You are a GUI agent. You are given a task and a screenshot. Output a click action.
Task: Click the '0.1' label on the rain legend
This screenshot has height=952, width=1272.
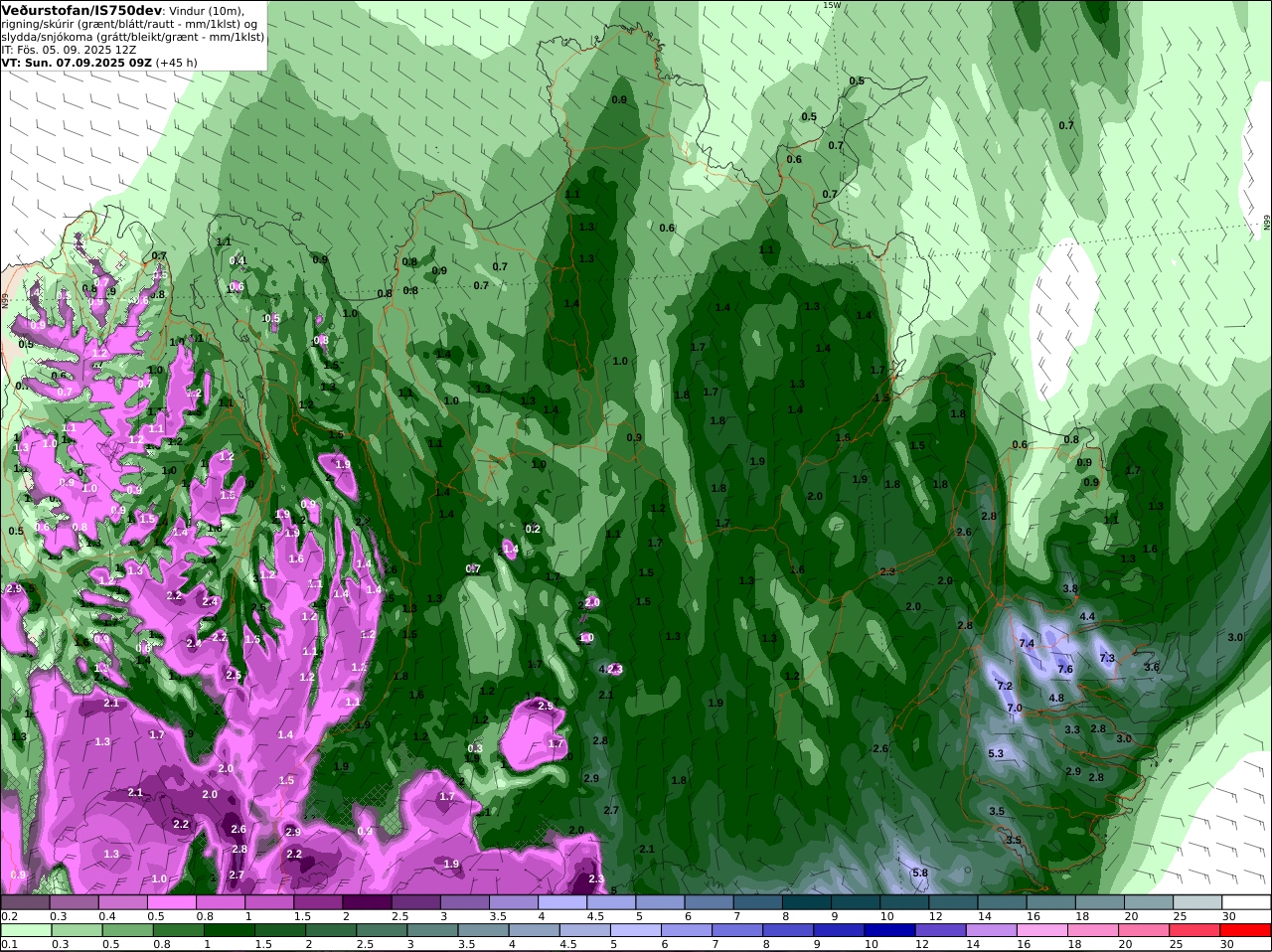point(9,944)
